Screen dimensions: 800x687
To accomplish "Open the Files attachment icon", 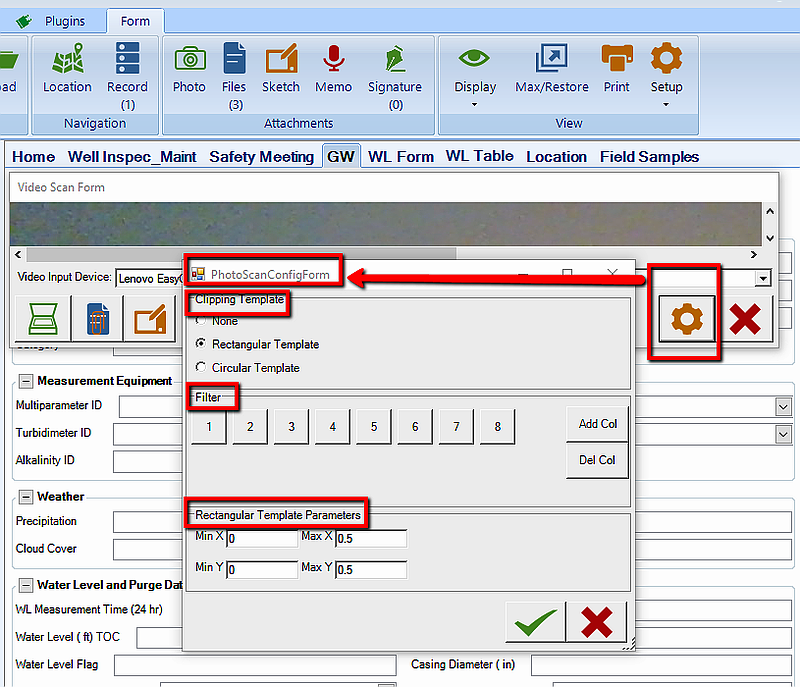I will pyautogui.click(x=234, y=60).
